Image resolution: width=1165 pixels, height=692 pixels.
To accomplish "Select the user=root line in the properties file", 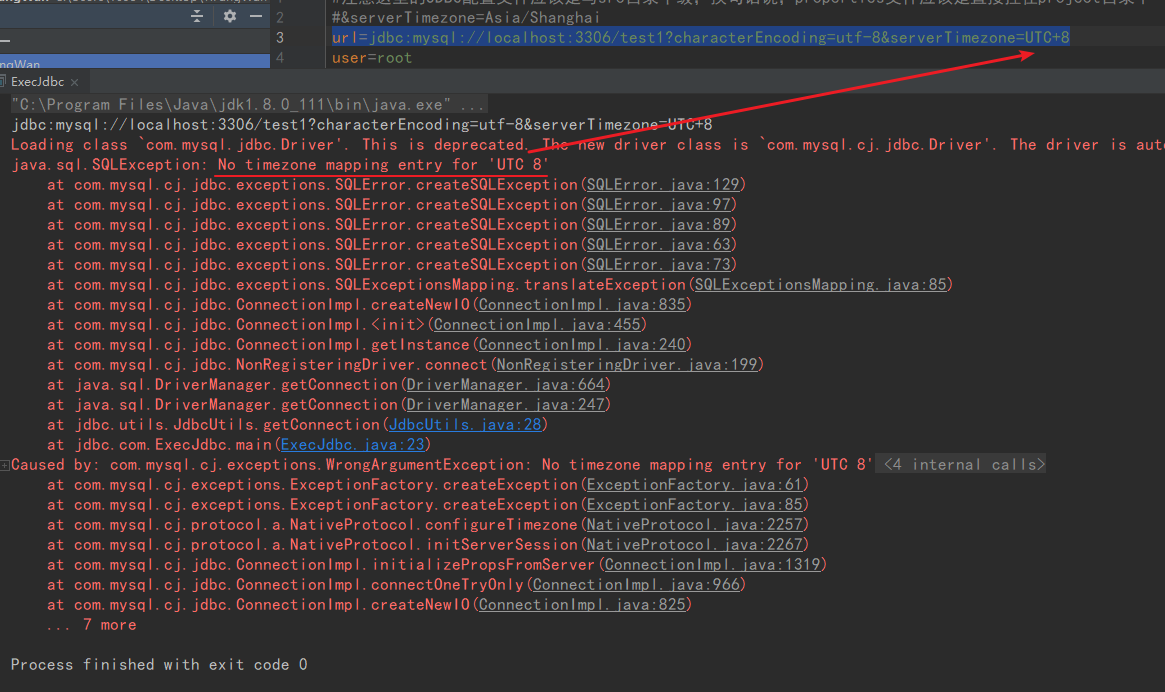I will pyautogui.click(x=370, y=57).
